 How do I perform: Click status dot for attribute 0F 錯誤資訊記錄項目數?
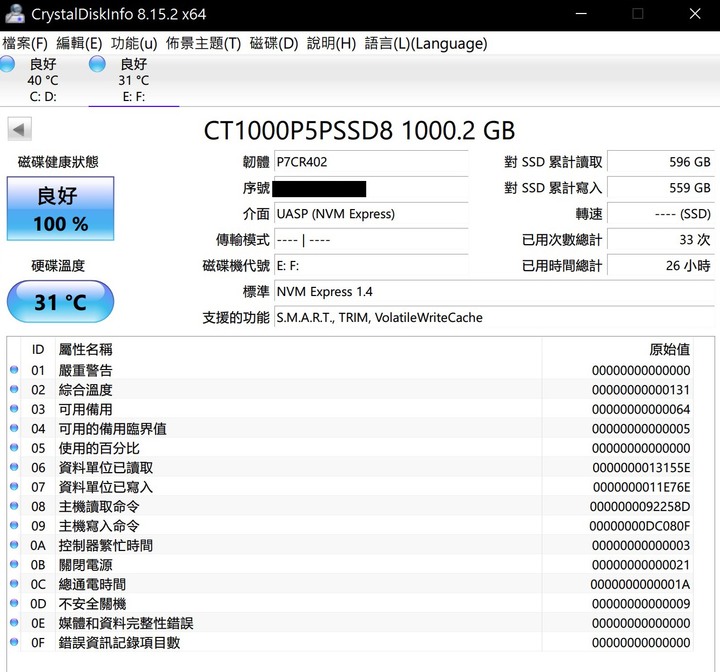click(14, 642)
